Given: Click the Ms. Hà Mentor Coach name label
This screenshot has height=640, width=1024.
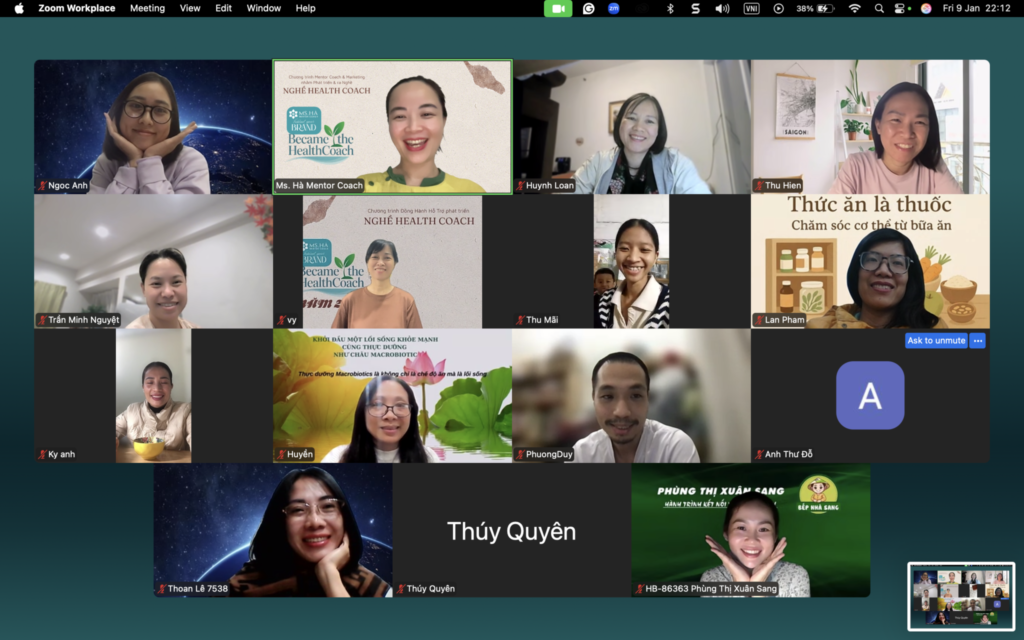Looking at the screenshot, I should [319, 185].
